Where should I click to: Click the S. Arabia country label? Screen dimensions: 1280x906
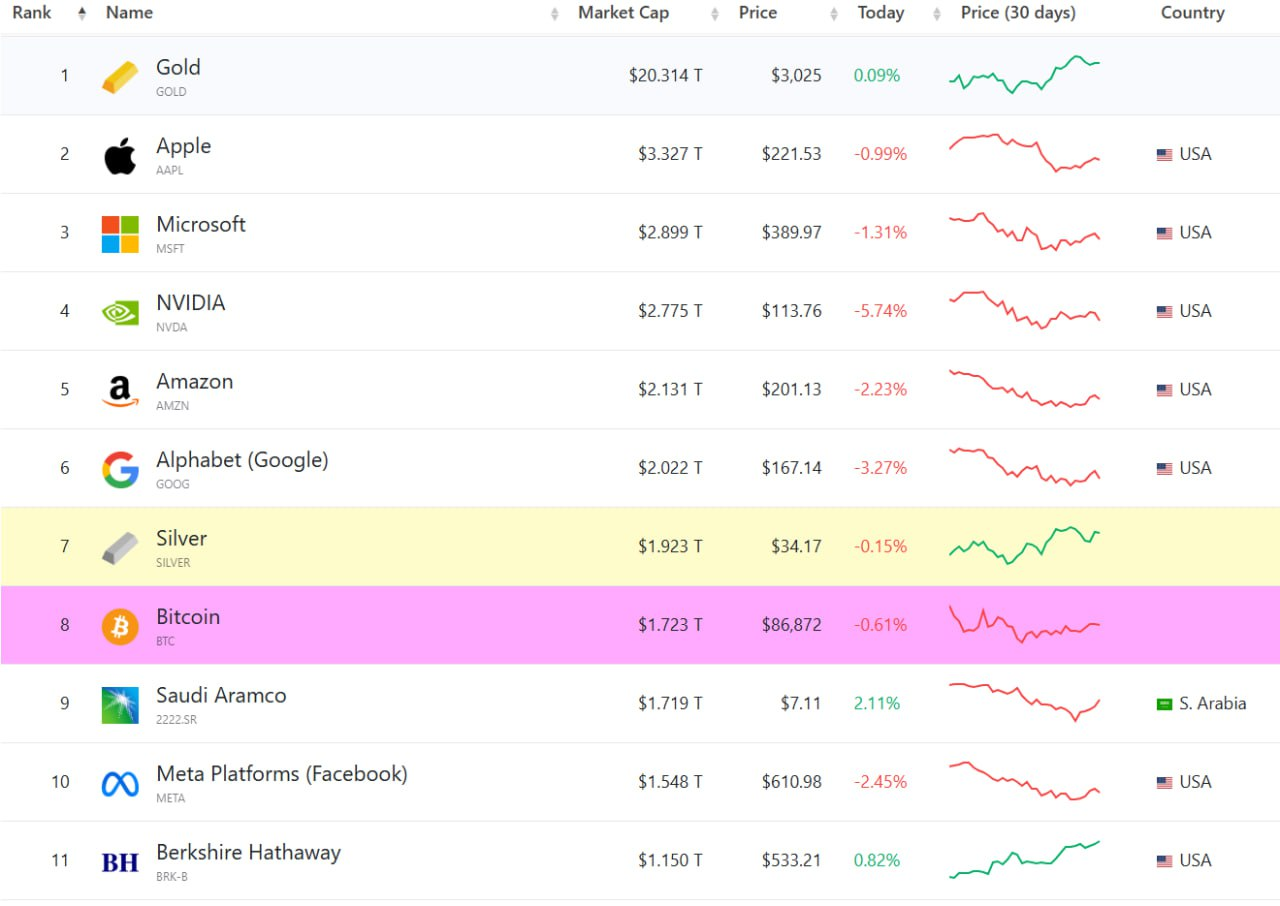click(1213, 704)
